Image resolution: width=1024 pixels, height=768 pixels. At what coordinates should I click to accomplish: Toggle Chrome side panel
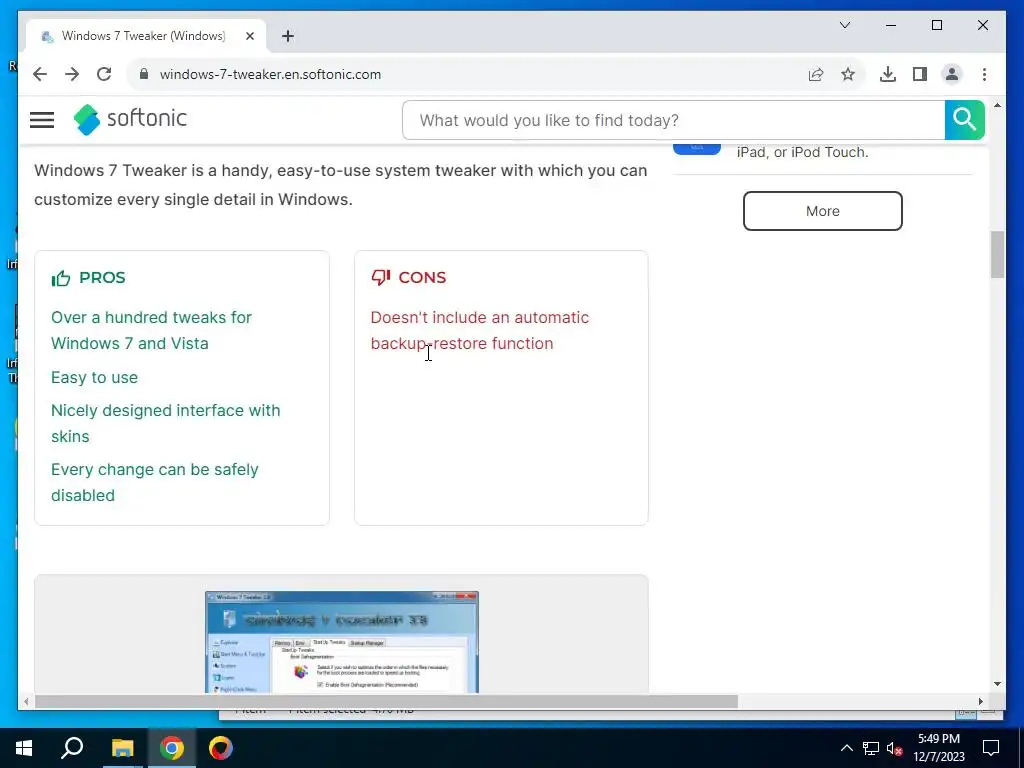click(920, 74)
